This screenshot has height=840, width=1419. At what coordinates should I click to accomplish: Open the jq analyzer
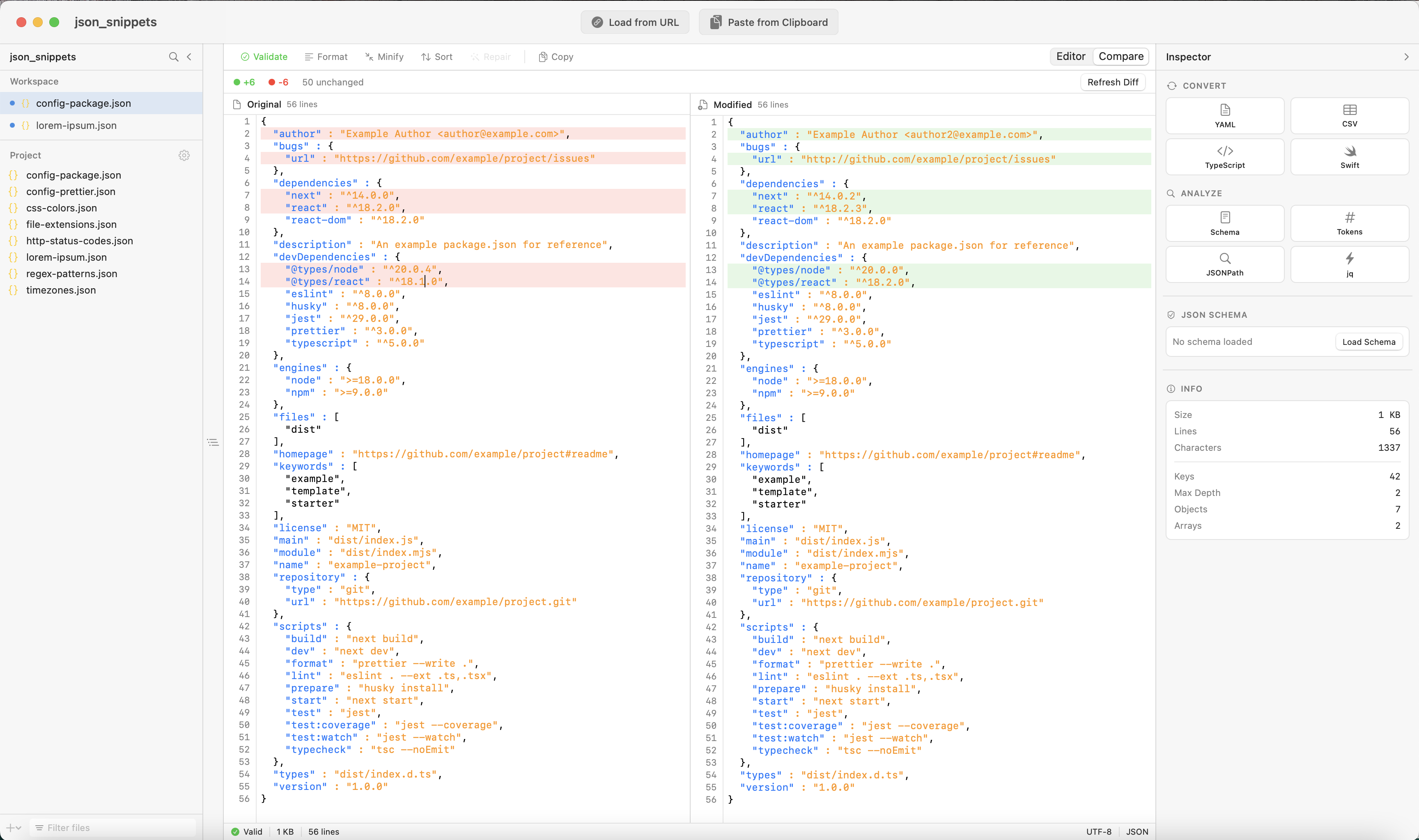[1349, 264]
